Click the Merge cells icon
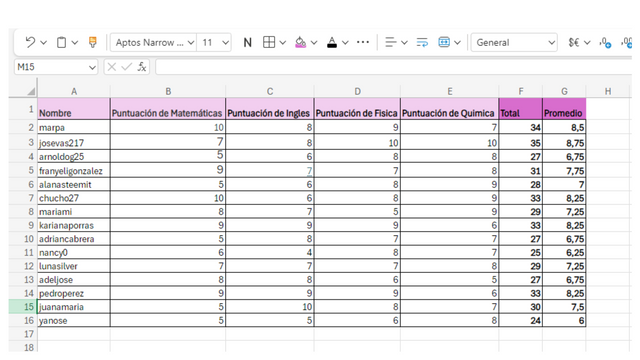Image resolution: width=640 pixels, height=360 pixels. point(444,42)
